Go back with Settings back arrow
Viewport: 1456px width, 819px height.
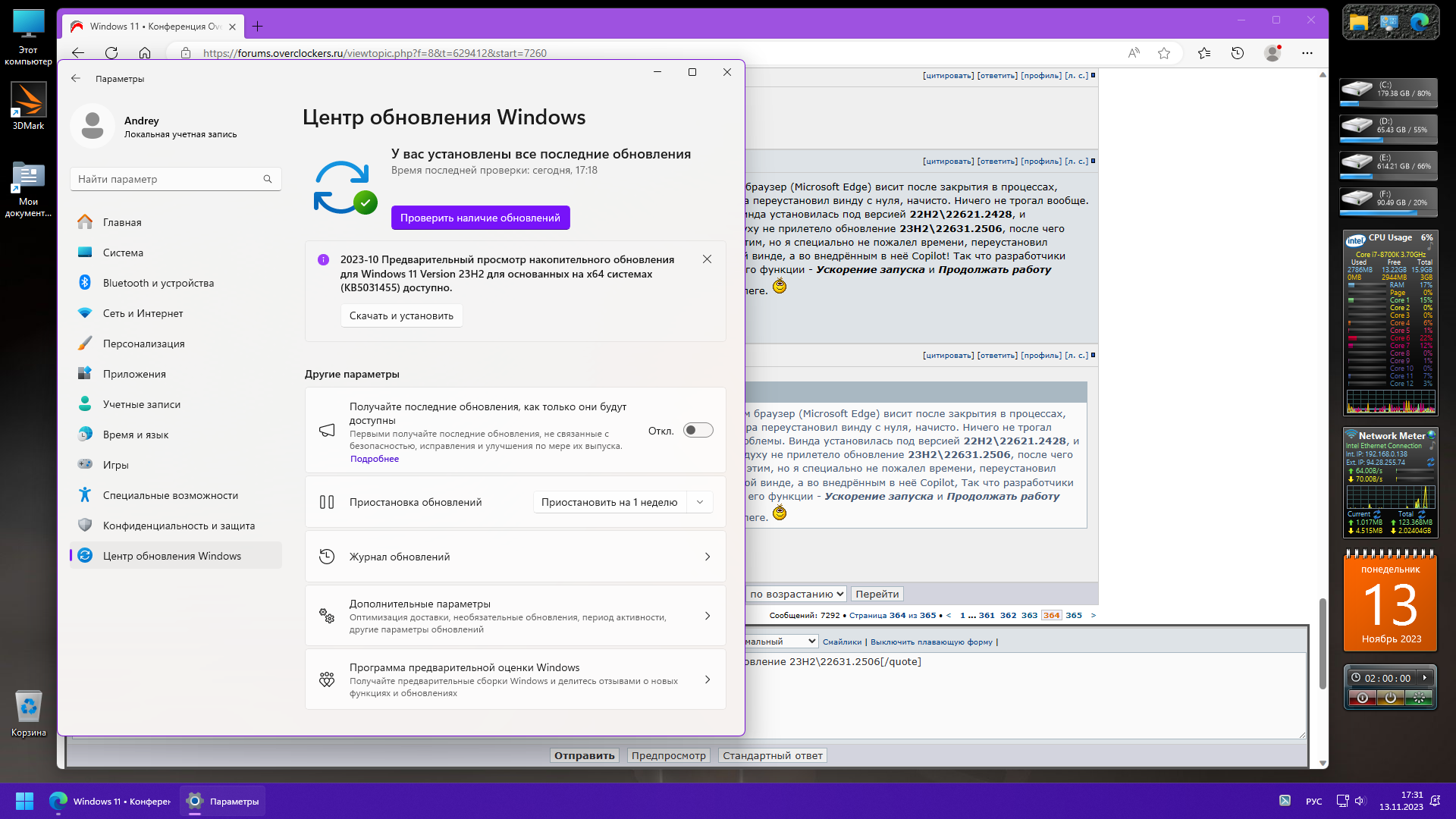76,78
